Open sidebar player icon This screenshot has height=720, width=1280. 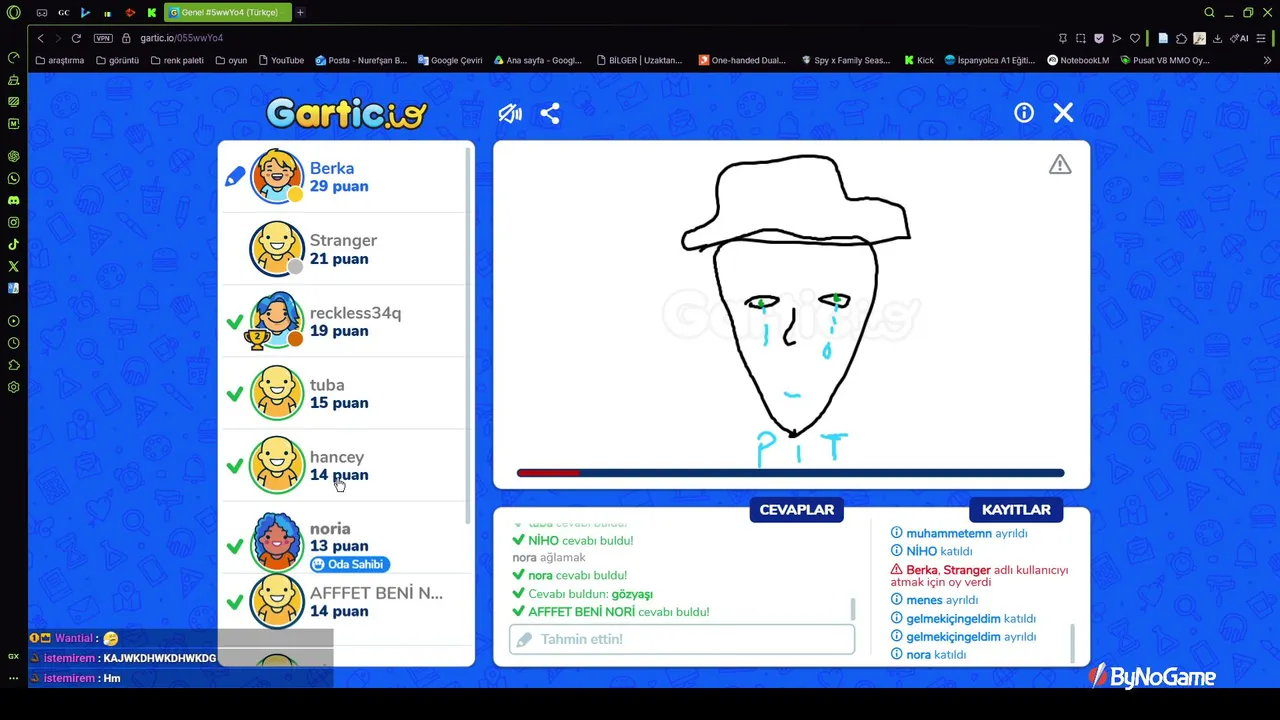pos(14,321)
